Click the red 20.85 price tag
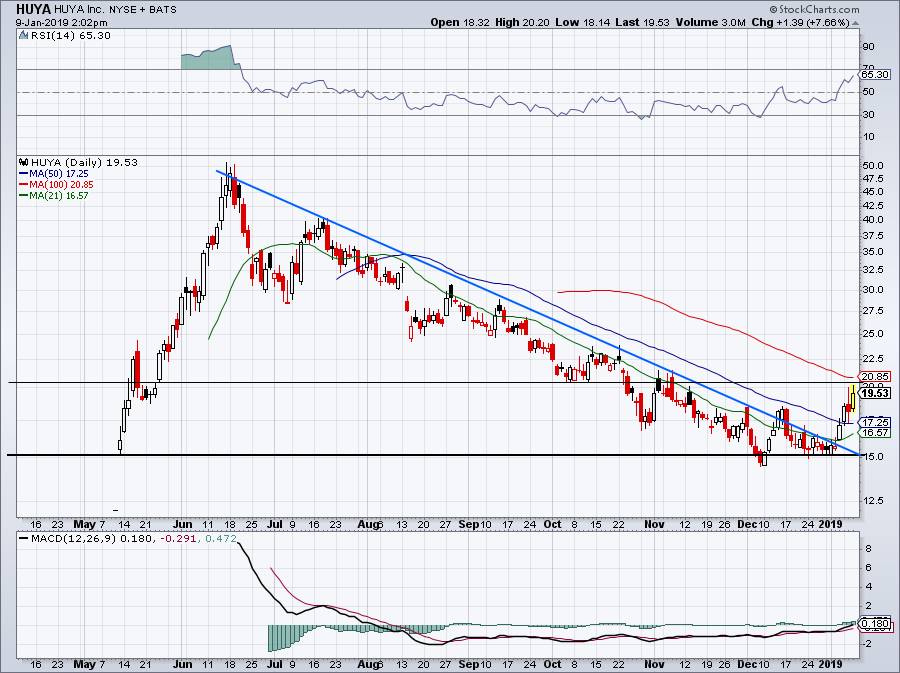The image size is (900, 673). point(874,377)
